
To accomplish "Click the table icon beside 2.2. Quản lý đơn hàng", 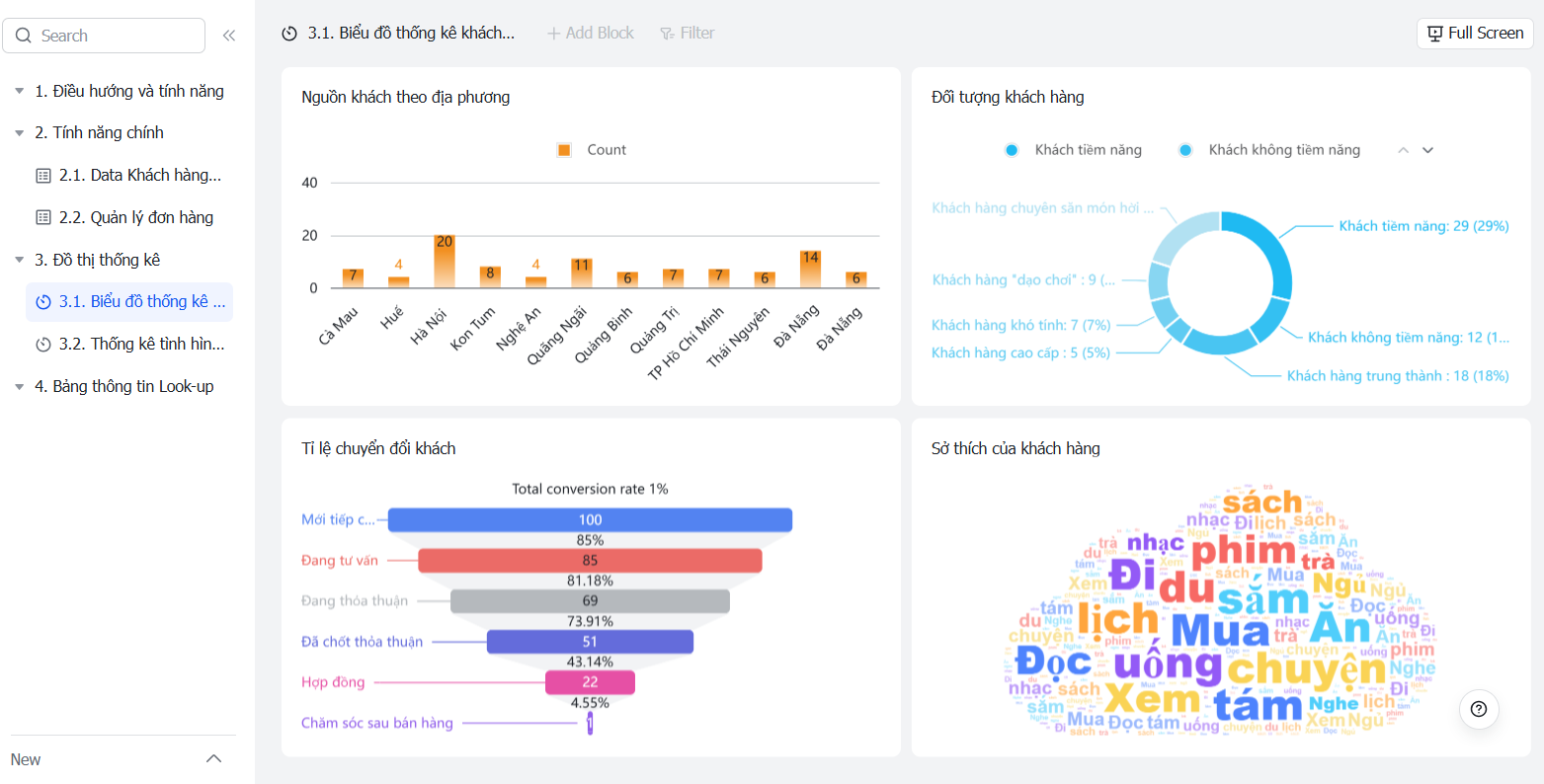I will (43, 217).
